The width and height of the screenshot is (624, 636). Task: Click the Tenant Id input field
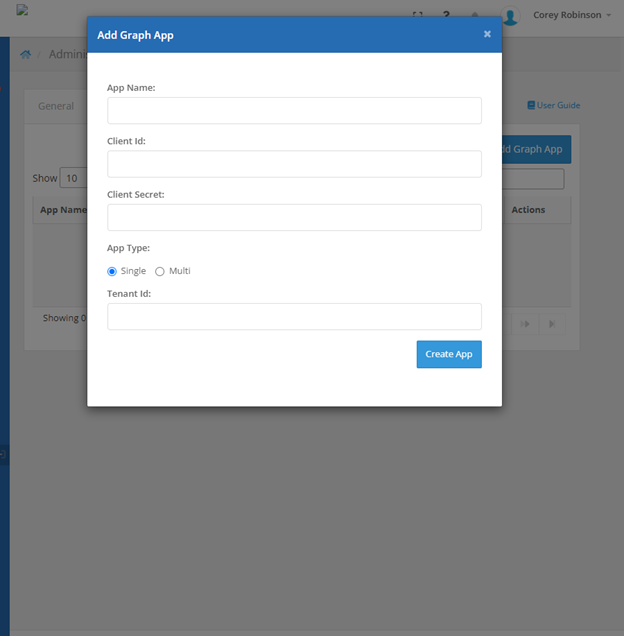(294, 317)
